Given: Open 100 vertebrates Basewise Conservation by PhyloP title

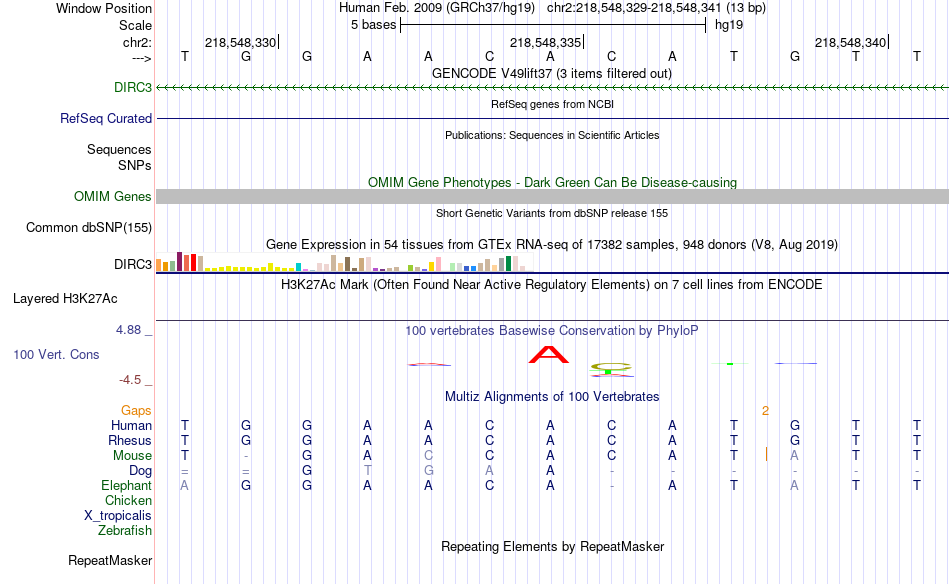Looking at the screenshot, I should (552, 331).
